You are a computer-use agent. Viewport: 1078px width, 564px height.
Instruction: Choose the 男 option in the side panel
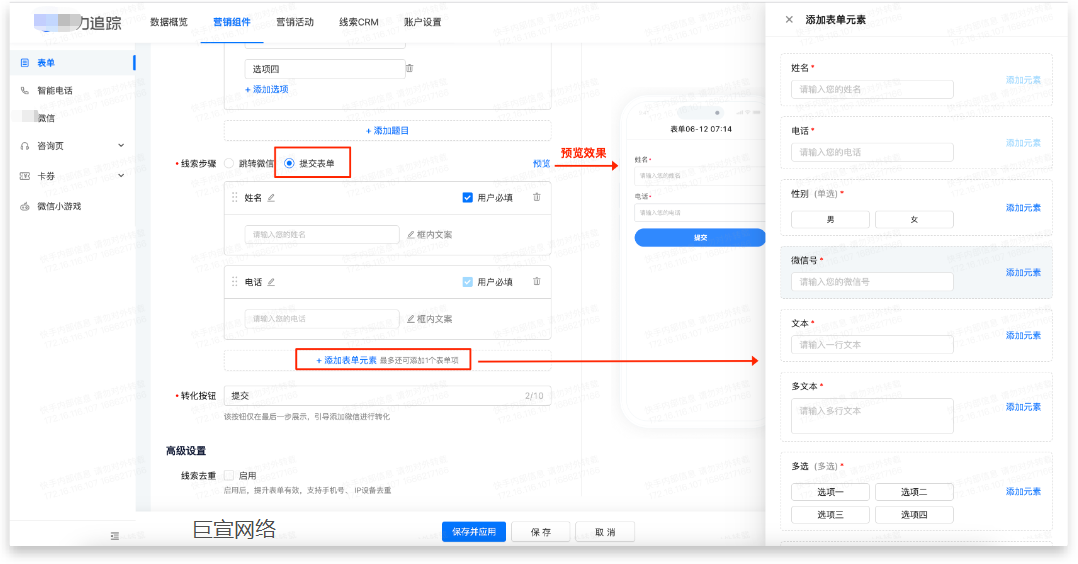point(830,219)
